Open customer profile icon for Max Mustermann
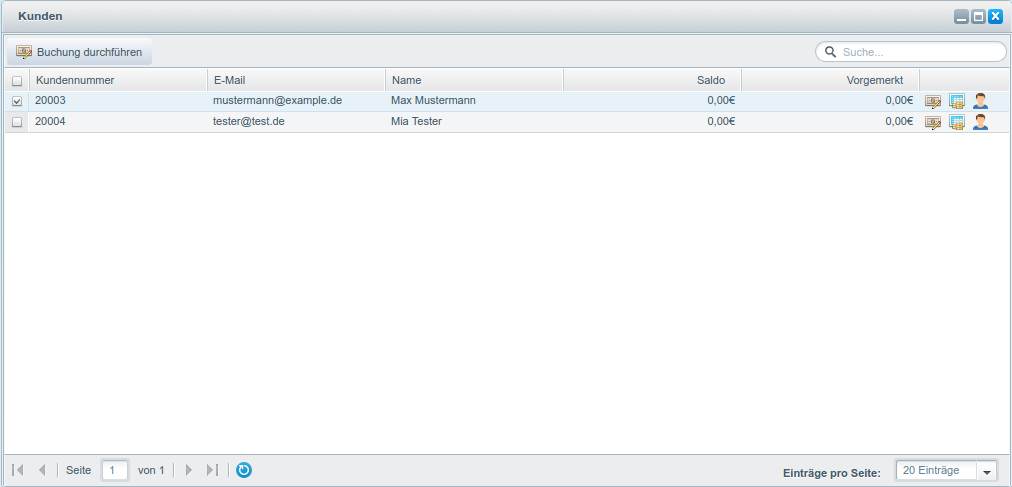Screen dimensions: 1012x487 [980, 101]
